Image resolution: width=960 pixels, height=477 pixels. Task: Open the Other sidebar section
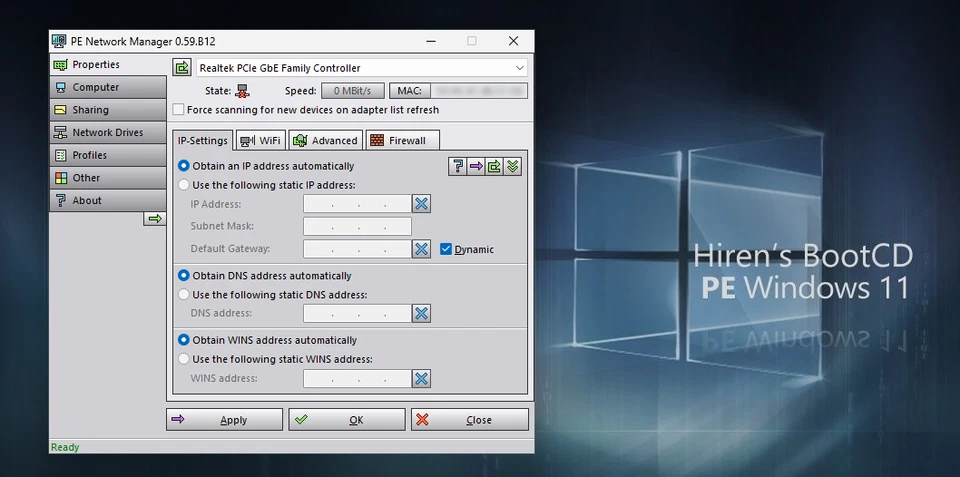coord(108,178)
